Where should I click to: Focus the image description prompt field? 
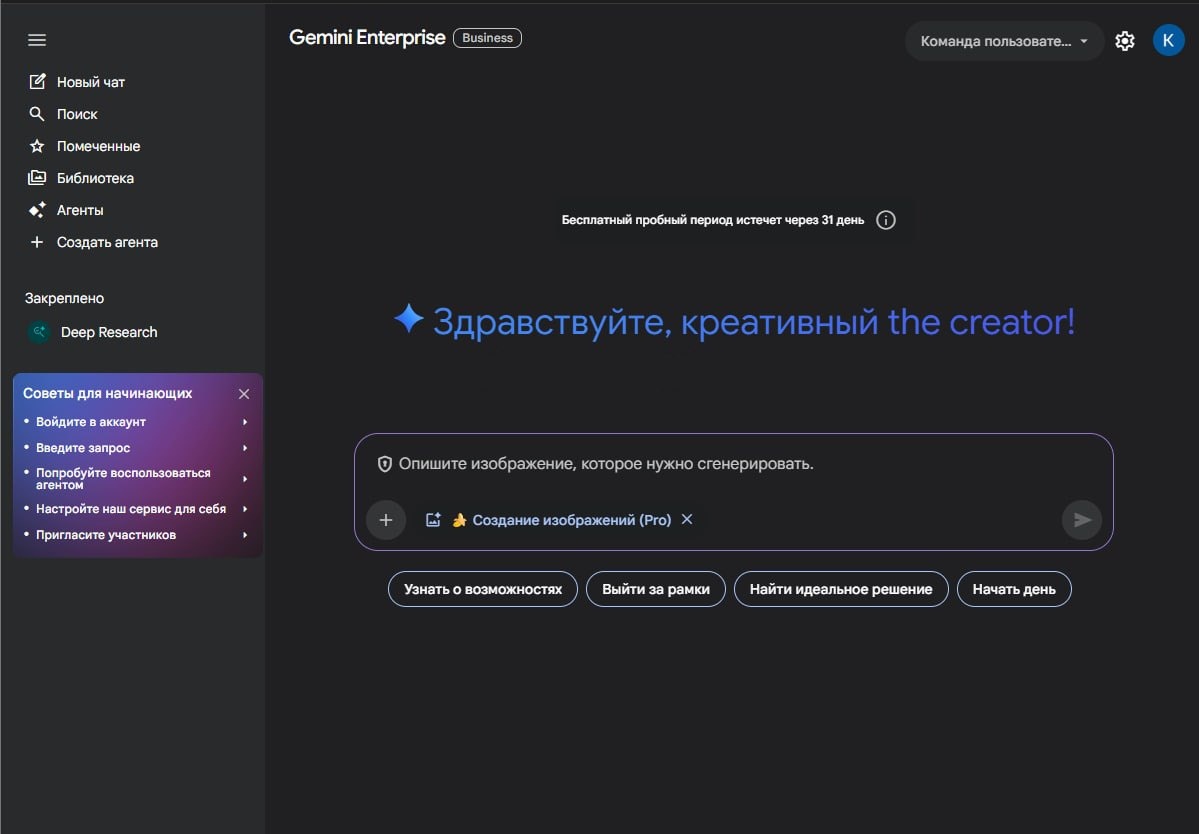[x=606, y=464]
